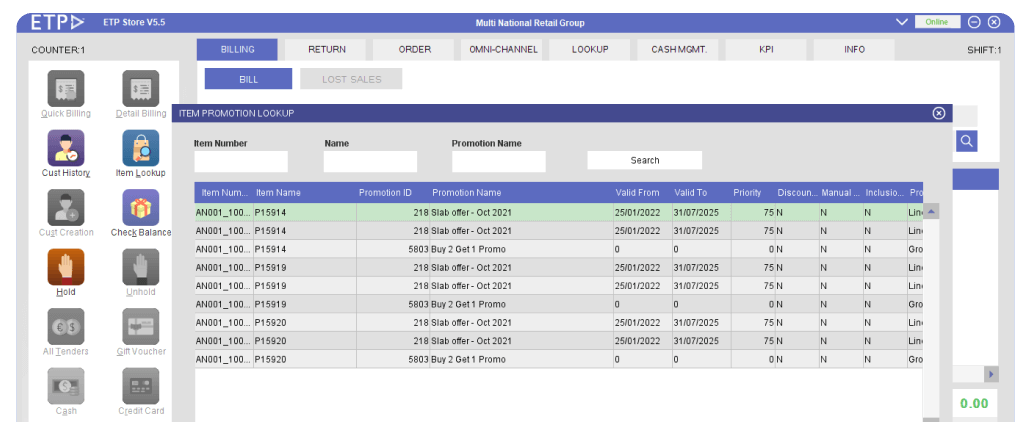The image size is (1024, 422).
Task: Click the COUNTER:1 label
Action: click(58, 50)
